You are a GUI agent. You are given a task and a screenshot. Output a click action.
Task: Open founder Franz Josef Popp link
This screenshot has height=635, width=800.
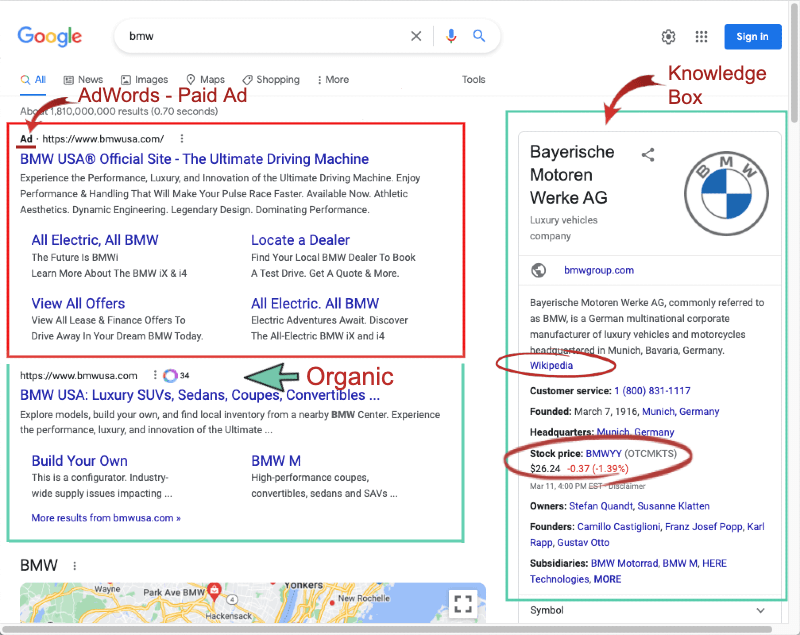coord(704,527)
